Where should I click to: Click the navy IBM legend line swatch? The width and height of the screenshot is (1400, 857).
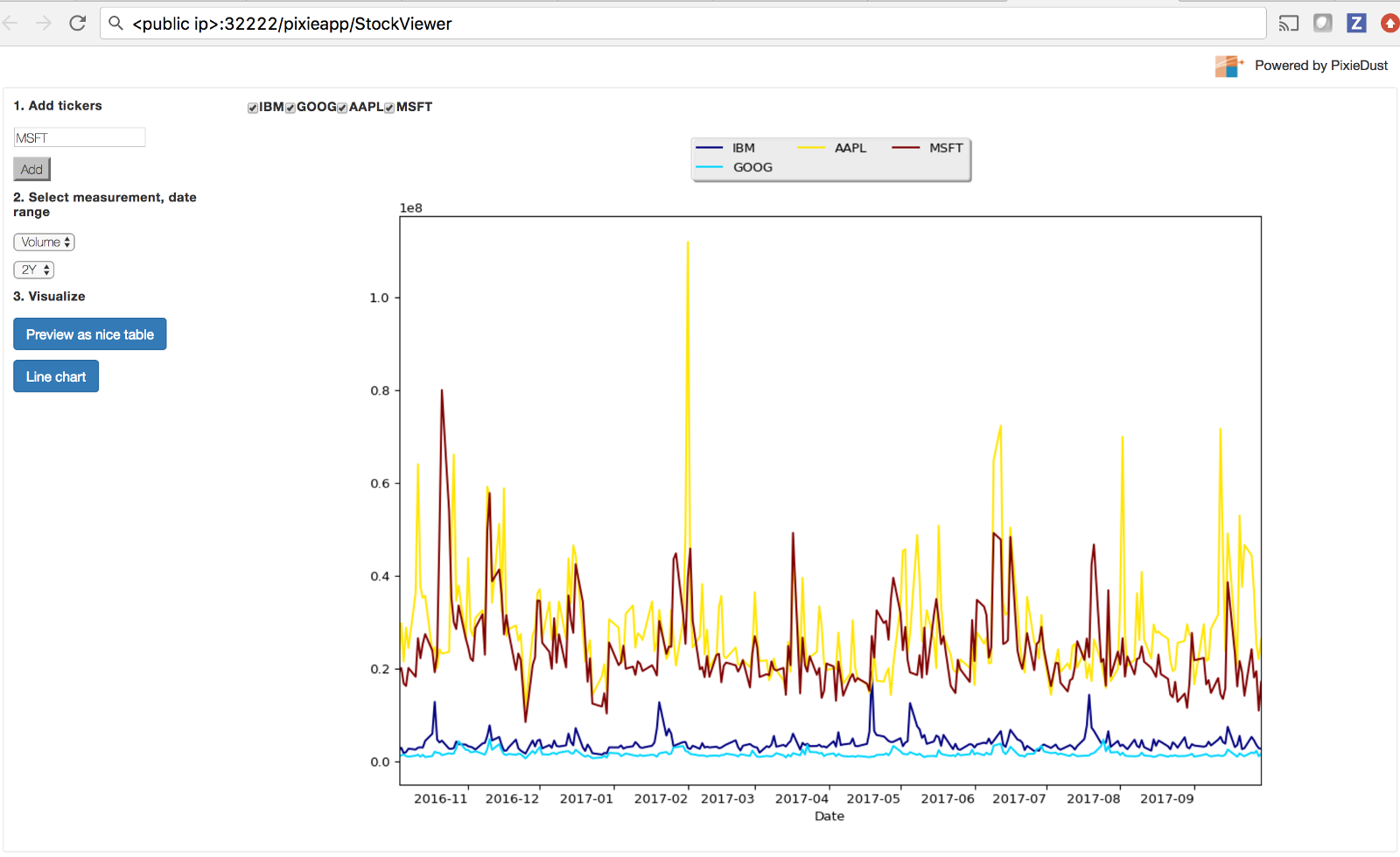[709, 148]
